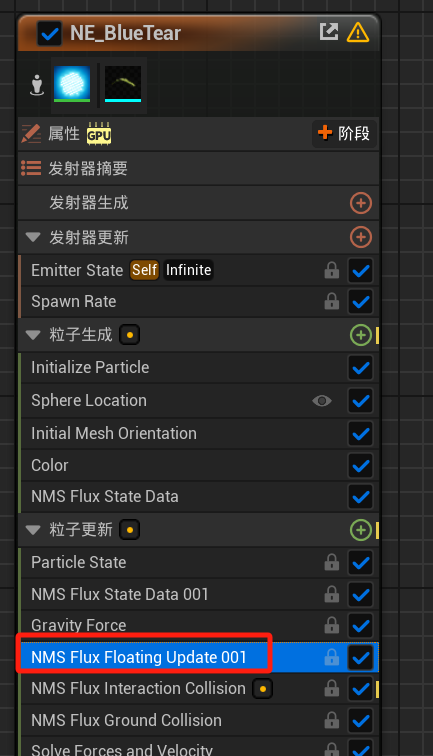Click lock icon on NMS Flux Floating Update 001
Viewport: 433px width, 756px height.
332,657
